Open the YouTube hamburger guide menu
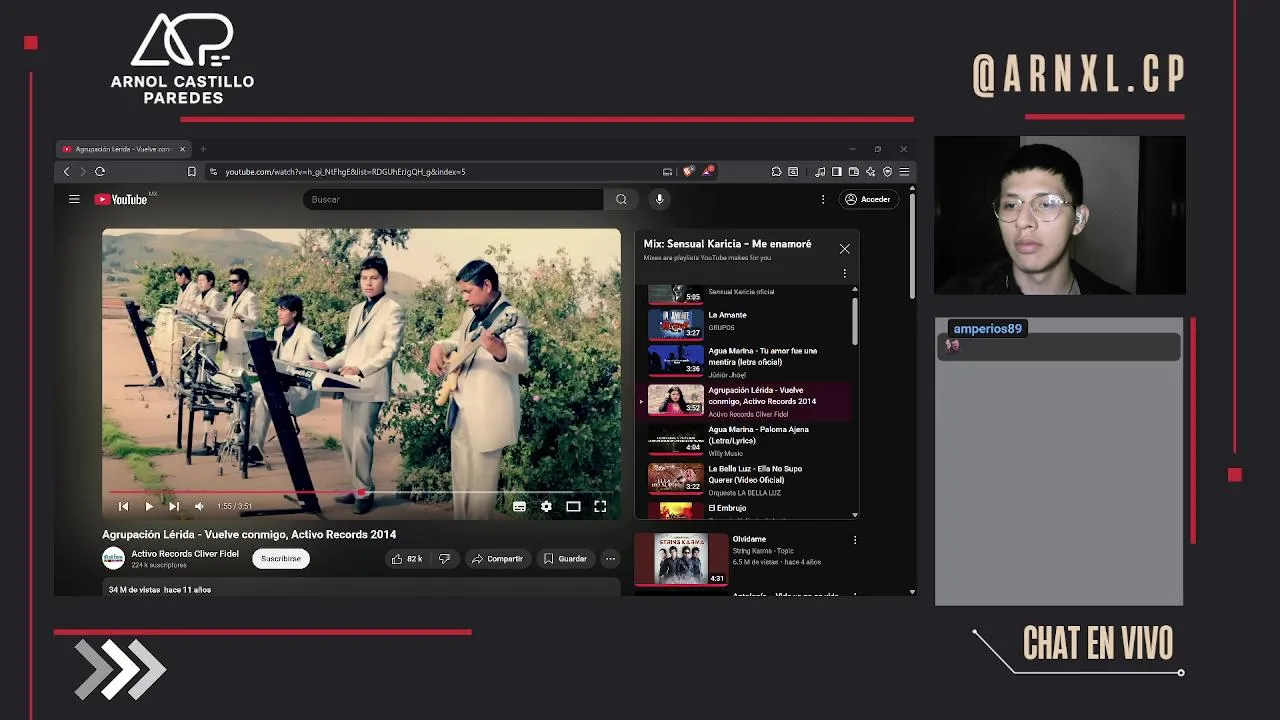 point(74,199)
